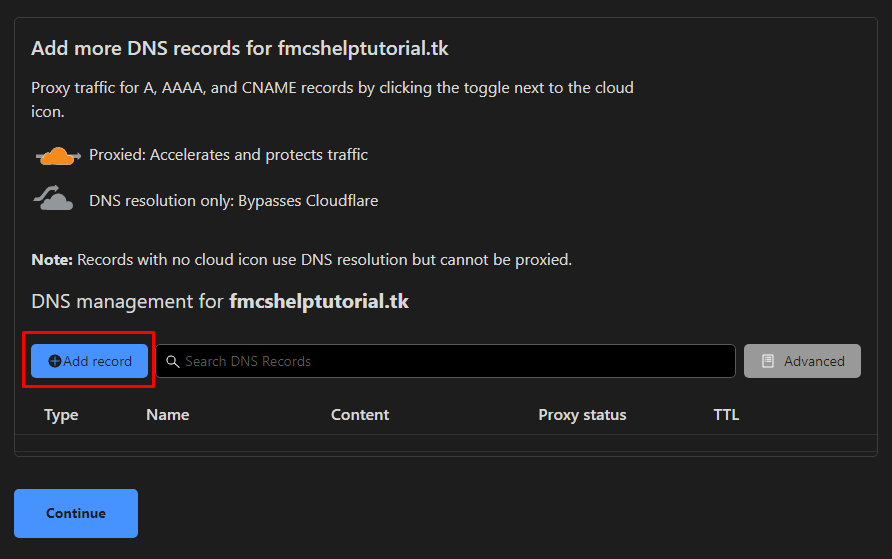Open the Add record form
Viewport: 892px width, 559px height.
[89, 361]
